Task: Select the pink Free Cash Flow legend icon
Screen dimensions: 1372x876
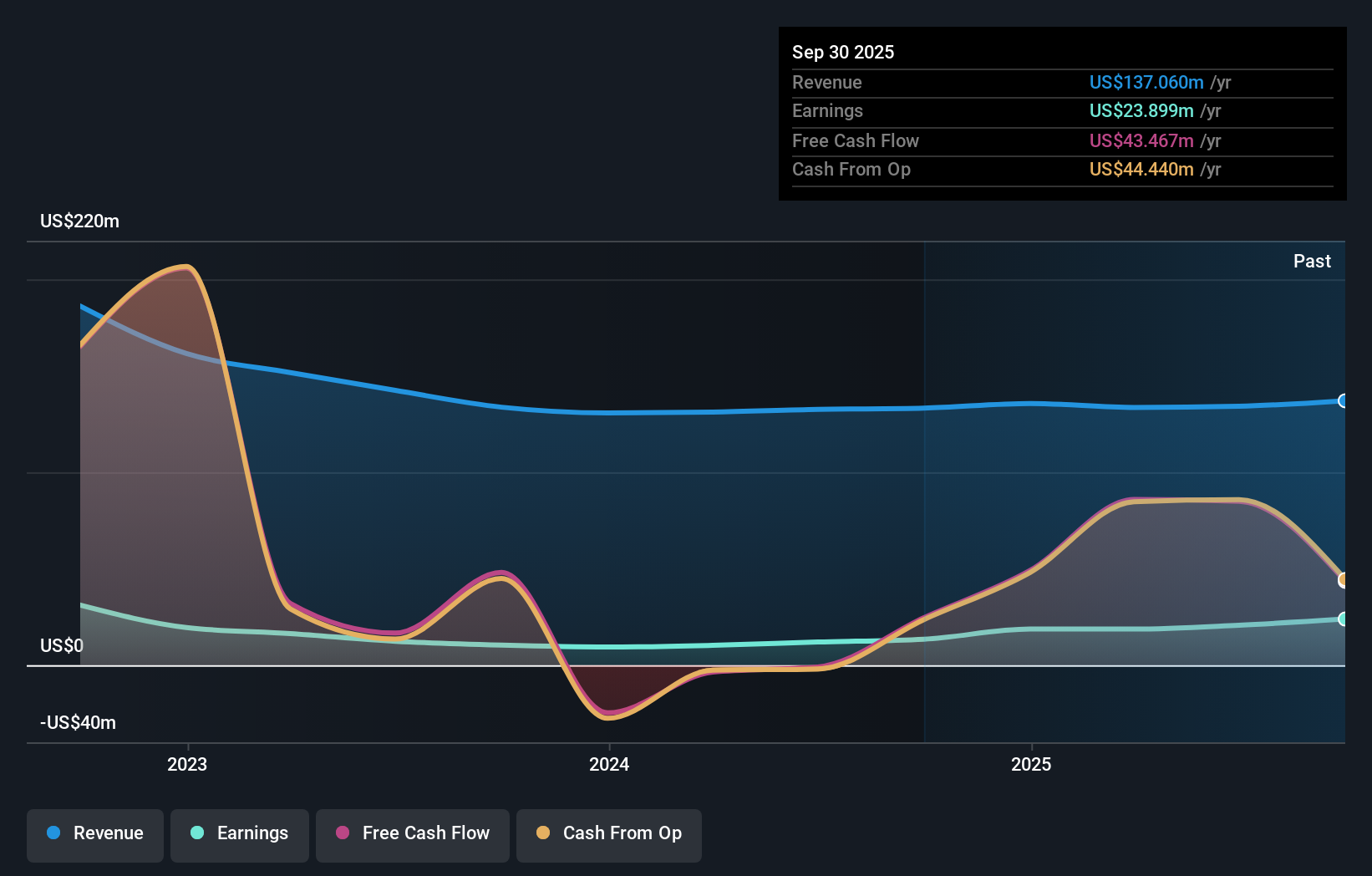Action: [x=342, y=833]
